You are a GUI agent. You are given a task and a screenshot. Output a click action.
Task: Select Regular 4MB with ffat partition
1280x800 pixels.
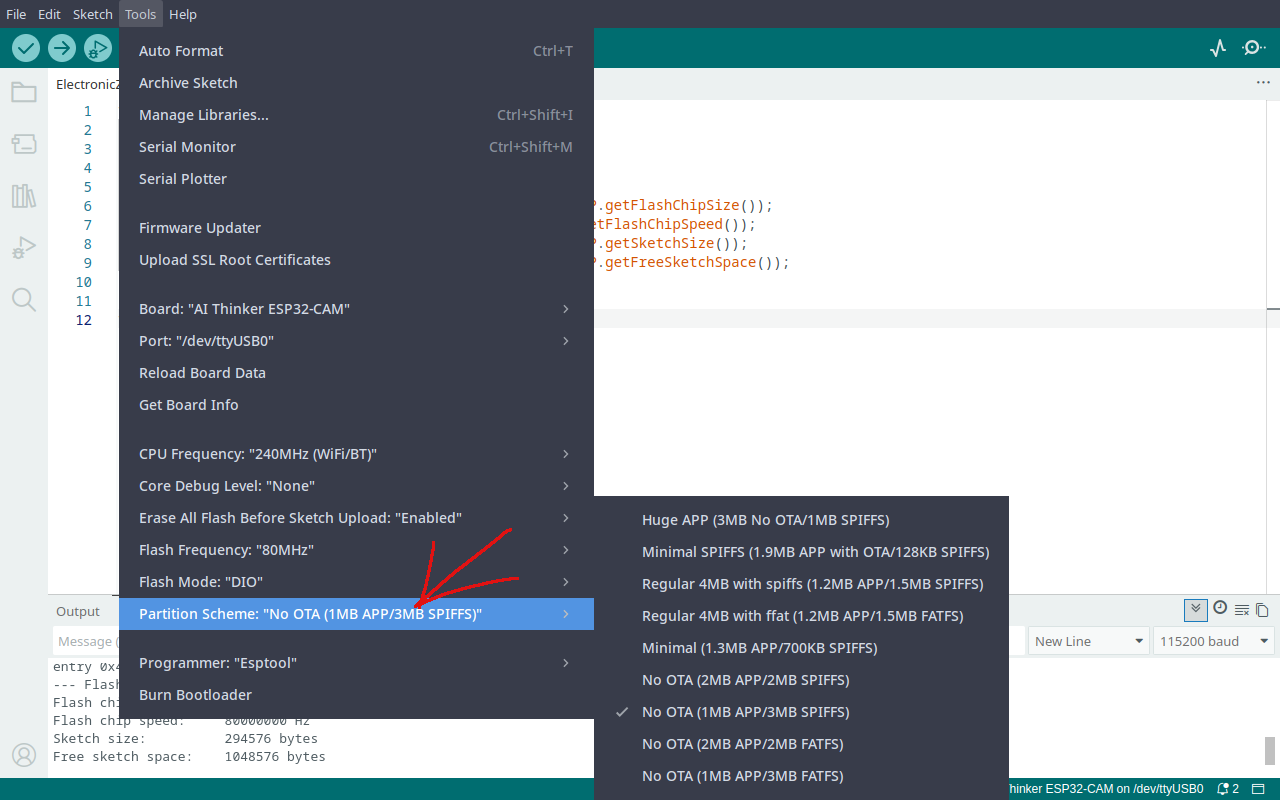point(801,616)
